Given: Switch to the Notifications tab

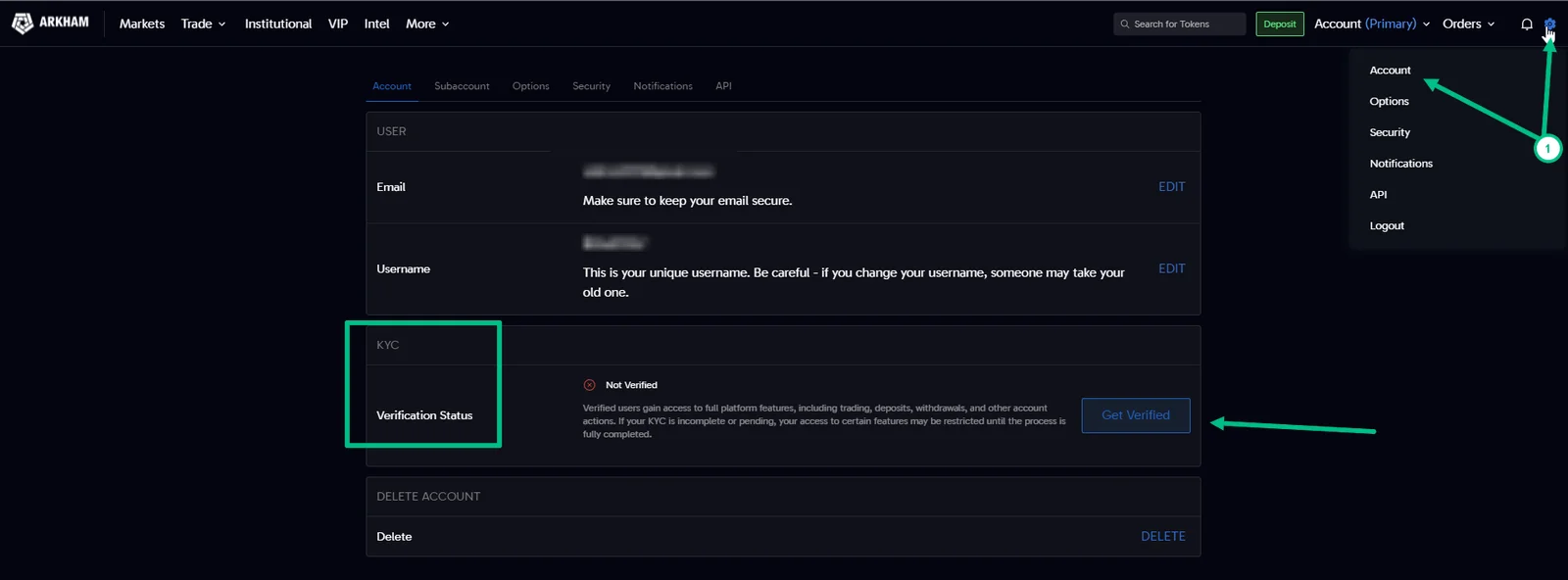Looking at the screenshot, I should (x=662, y=86).
